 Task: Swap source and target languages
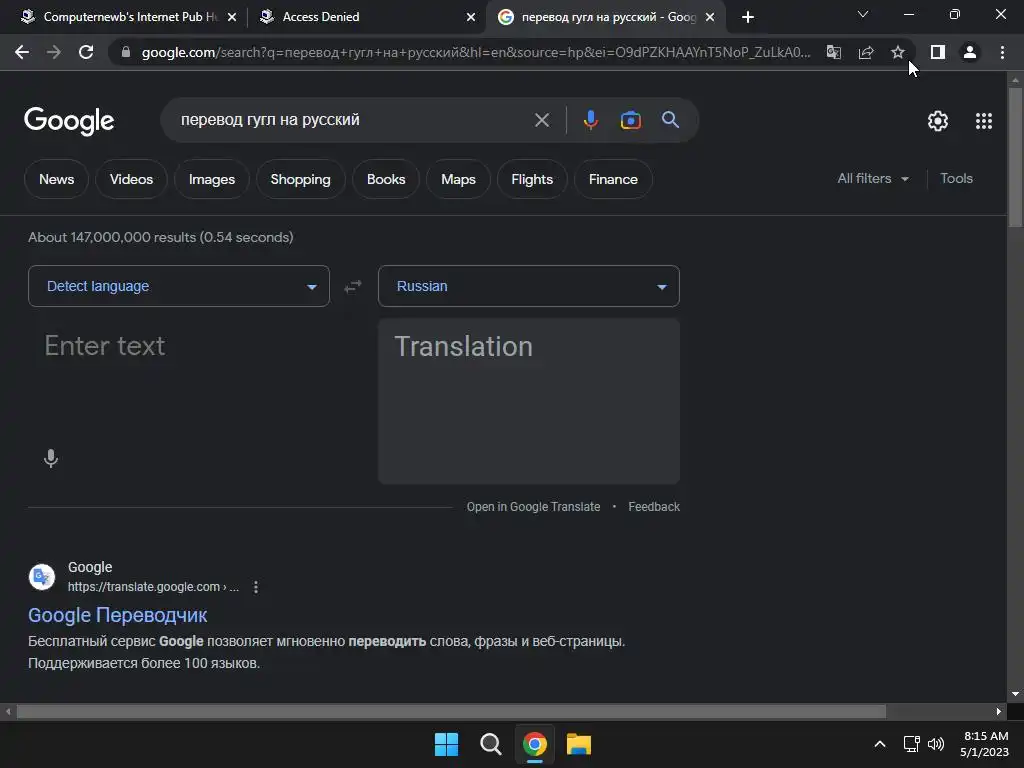click(353, 287)
